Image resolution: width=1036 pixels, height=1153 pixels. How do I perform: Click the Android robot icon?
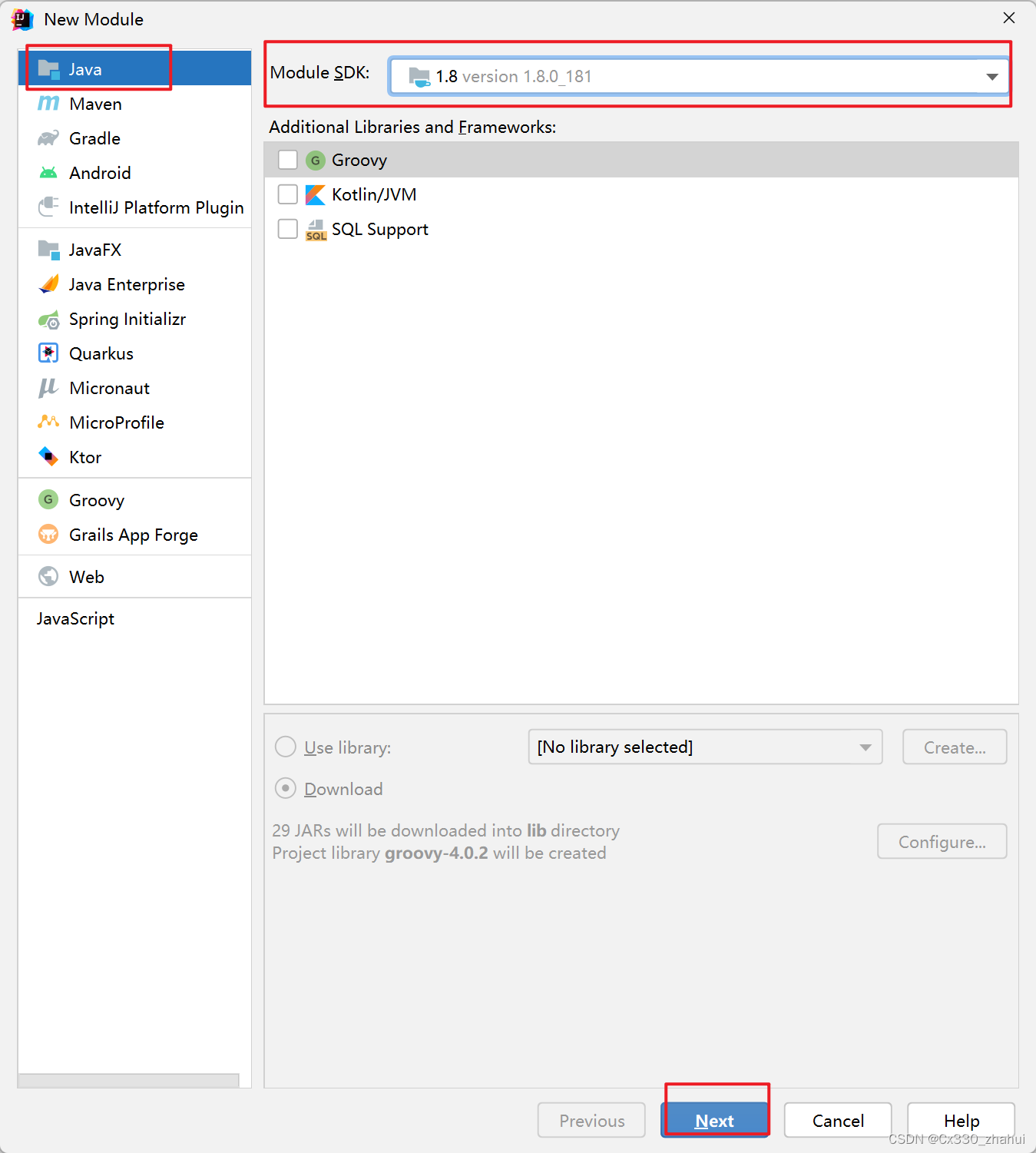coord(48,173)
